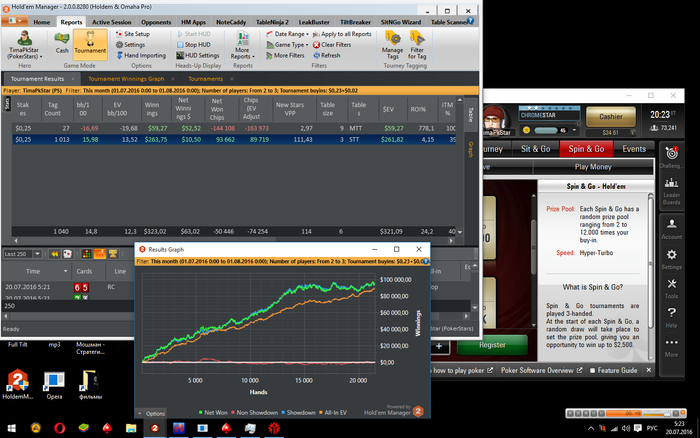Expand the Last 250 hands dropdown
This screenshot has height=438, width=700.
click(37, 254)
